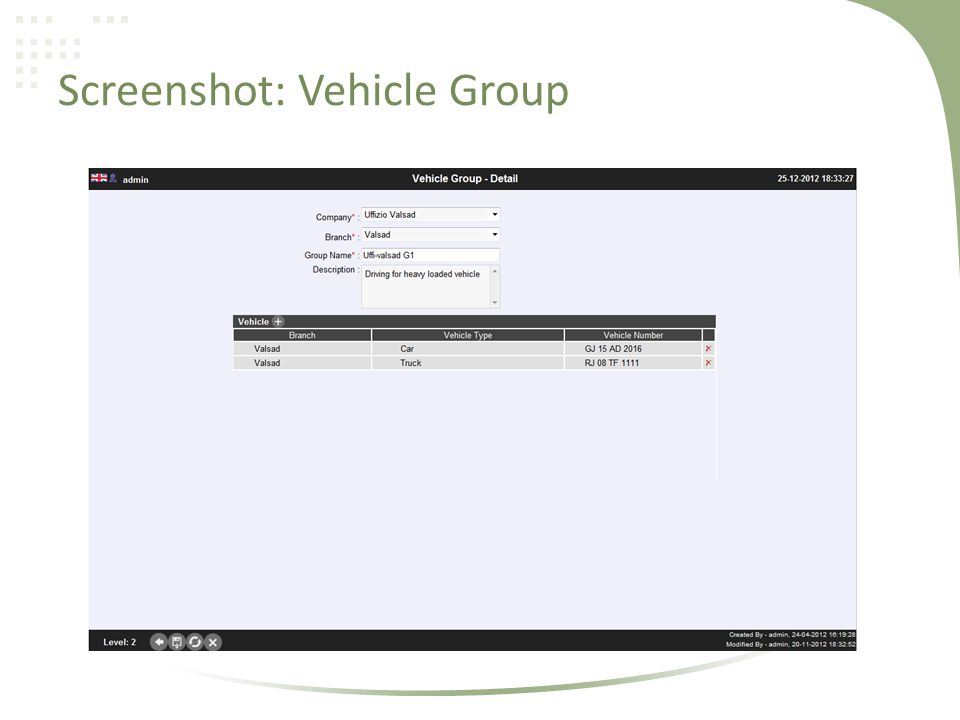Delete the GJ 15 AD 2016 vehicle row
The width and height of the screenshot is (960, 720).
click(x=708, y=348)
